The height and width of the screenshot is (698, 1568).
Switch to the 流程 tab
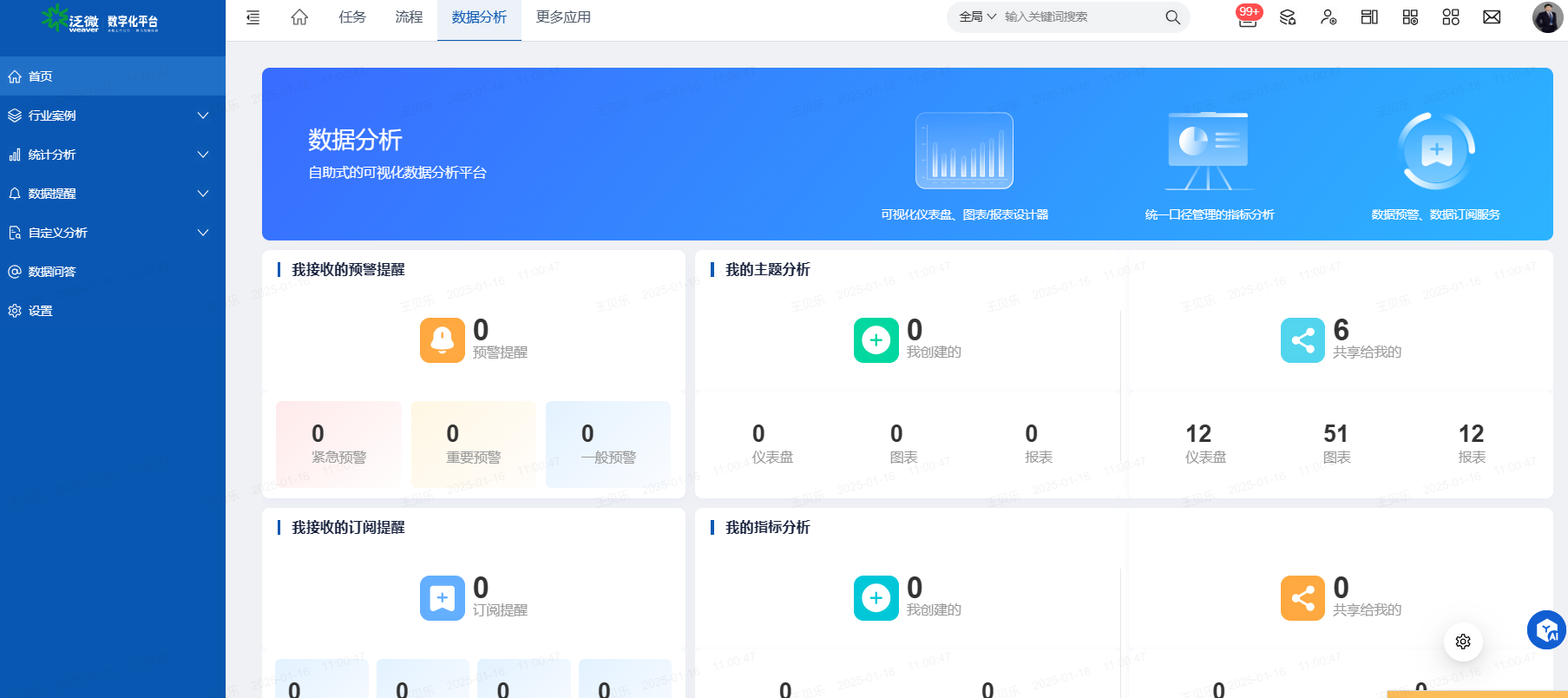click(409, 17)
